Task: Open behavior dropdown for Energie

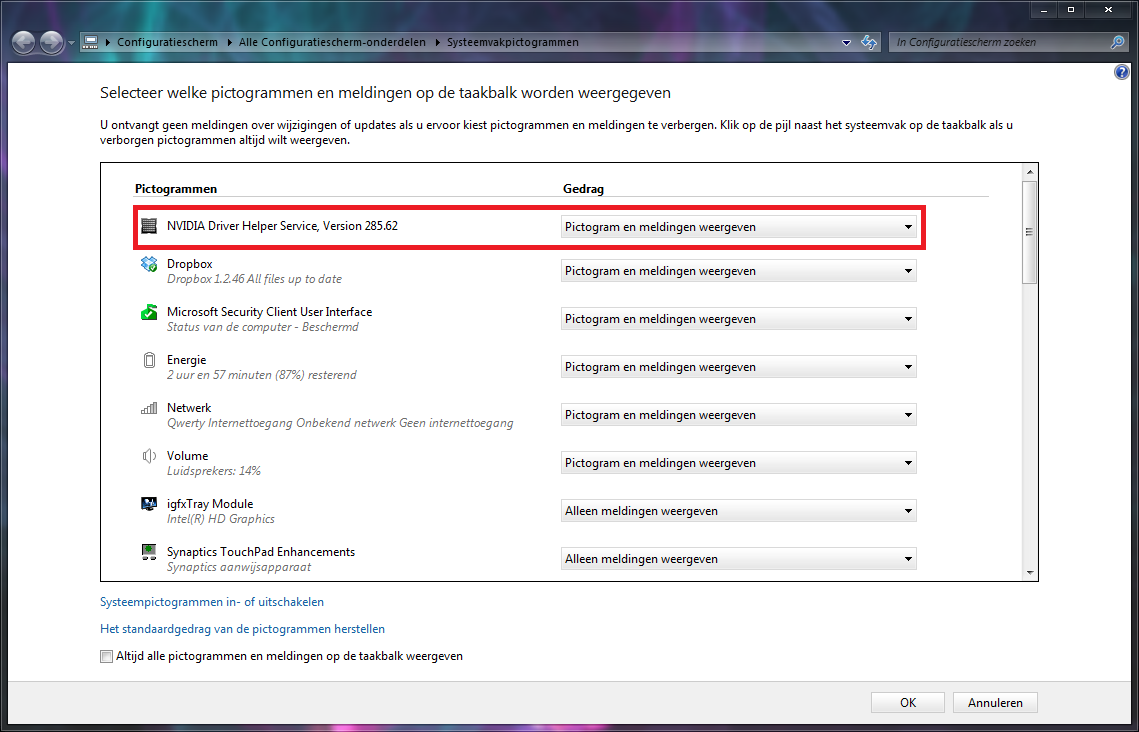Action: (x=738, y=367)
